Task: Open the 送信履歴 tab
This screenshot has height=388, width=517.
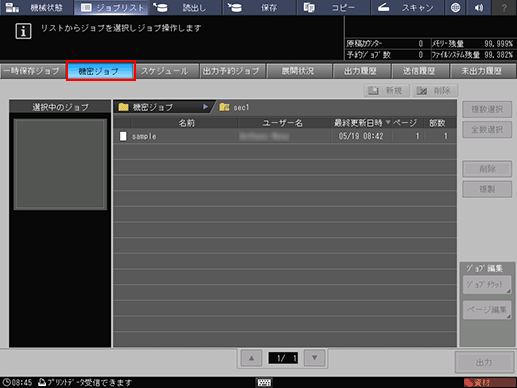Action: (x=420, y=71)
